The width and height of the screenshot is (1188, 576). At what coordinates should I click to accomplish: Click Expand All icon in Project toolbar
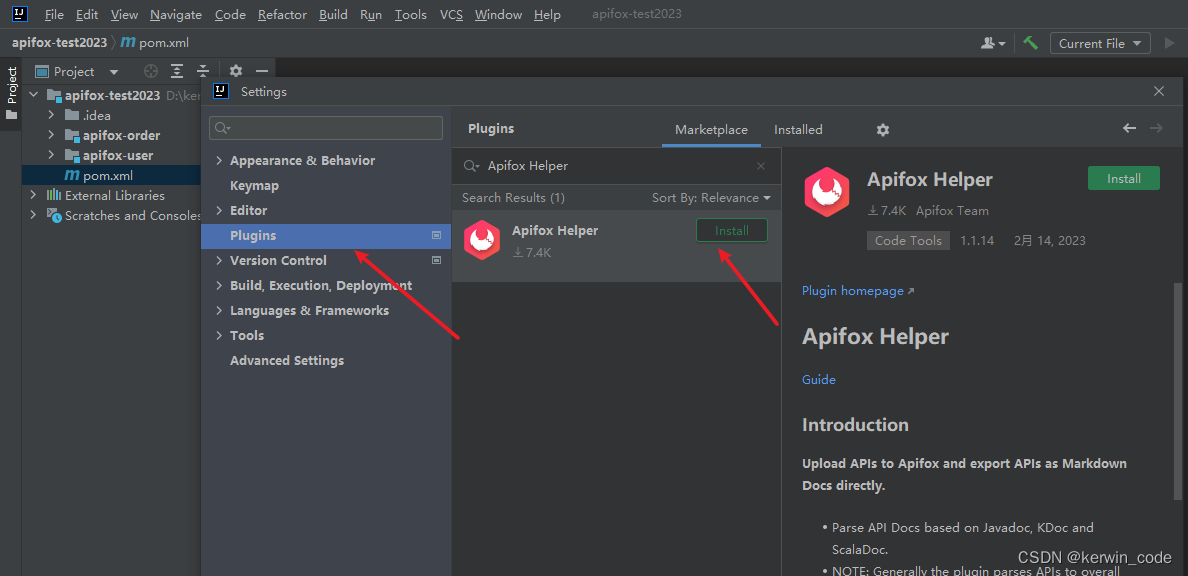(177, 71)
